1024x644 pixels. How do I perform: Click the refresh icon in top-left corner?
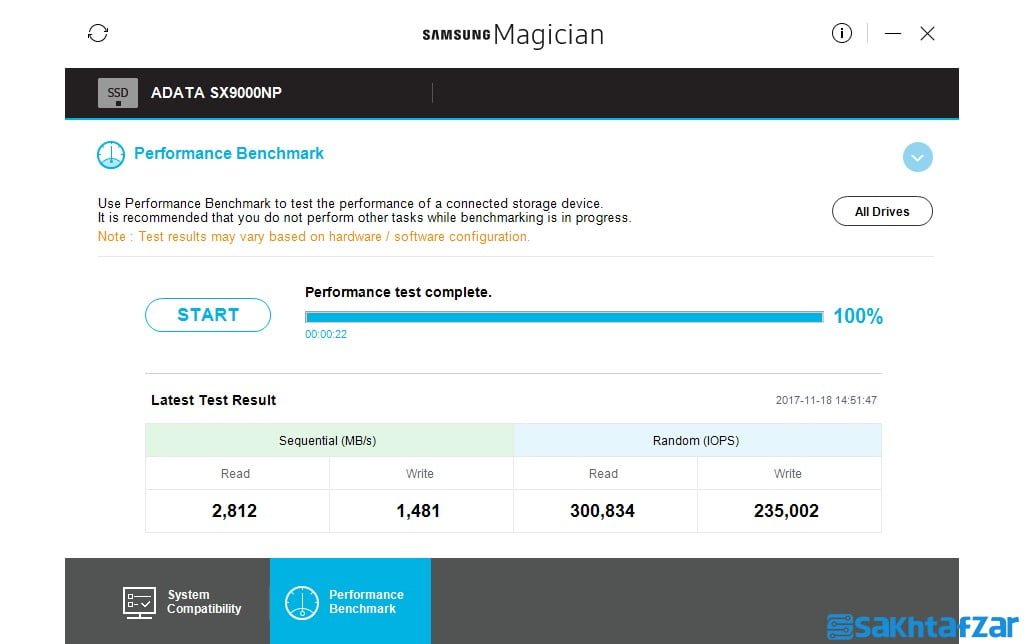(98, 33)
